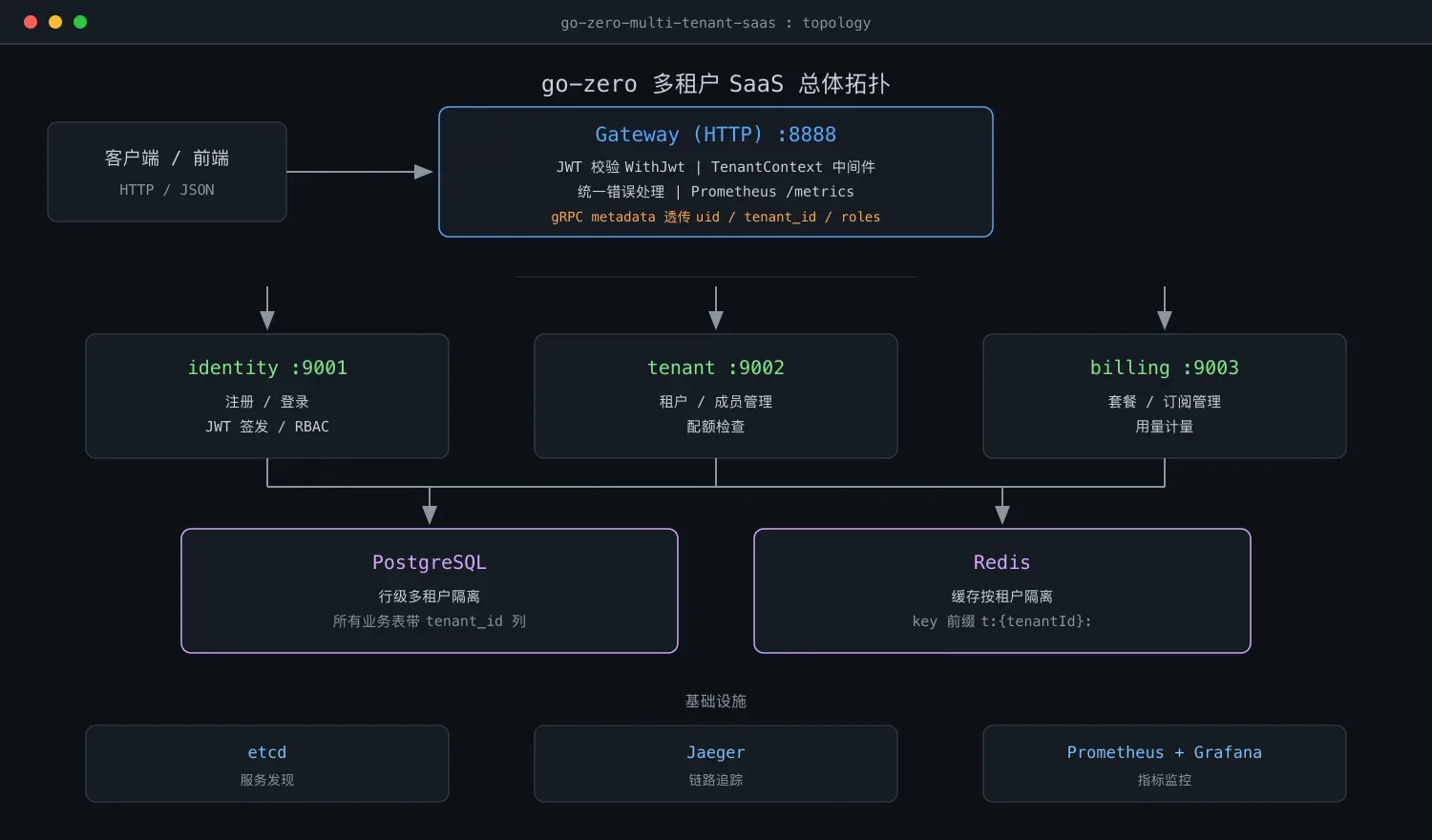The height and width of the screenshot is (840, 1432).
Task: Maximize the window using the green button
Action: [80, 22]
